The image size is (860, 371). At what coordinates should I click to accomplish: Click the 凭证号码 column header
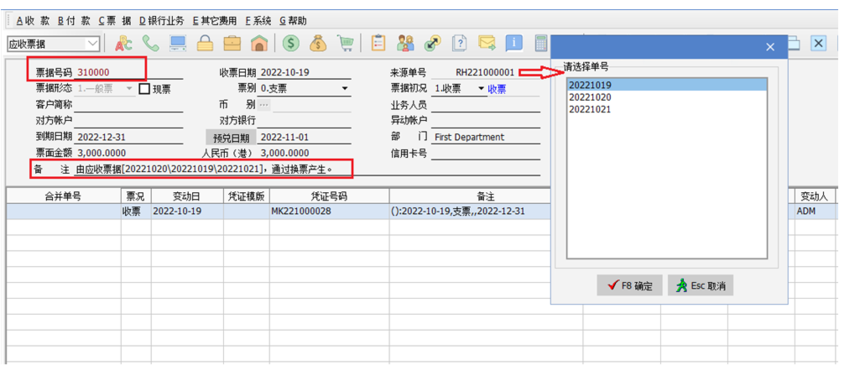click(329, 196)
